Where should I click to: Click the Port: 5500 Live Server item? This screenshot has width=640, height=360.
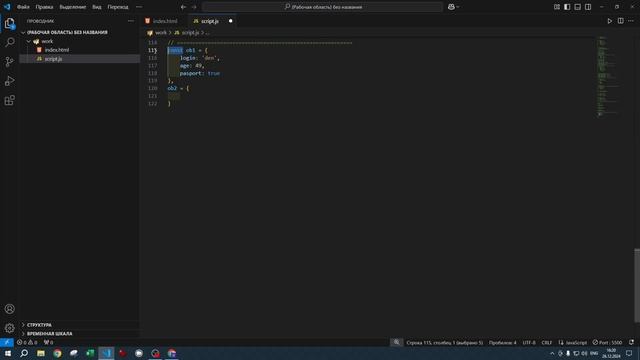[607, 342]
